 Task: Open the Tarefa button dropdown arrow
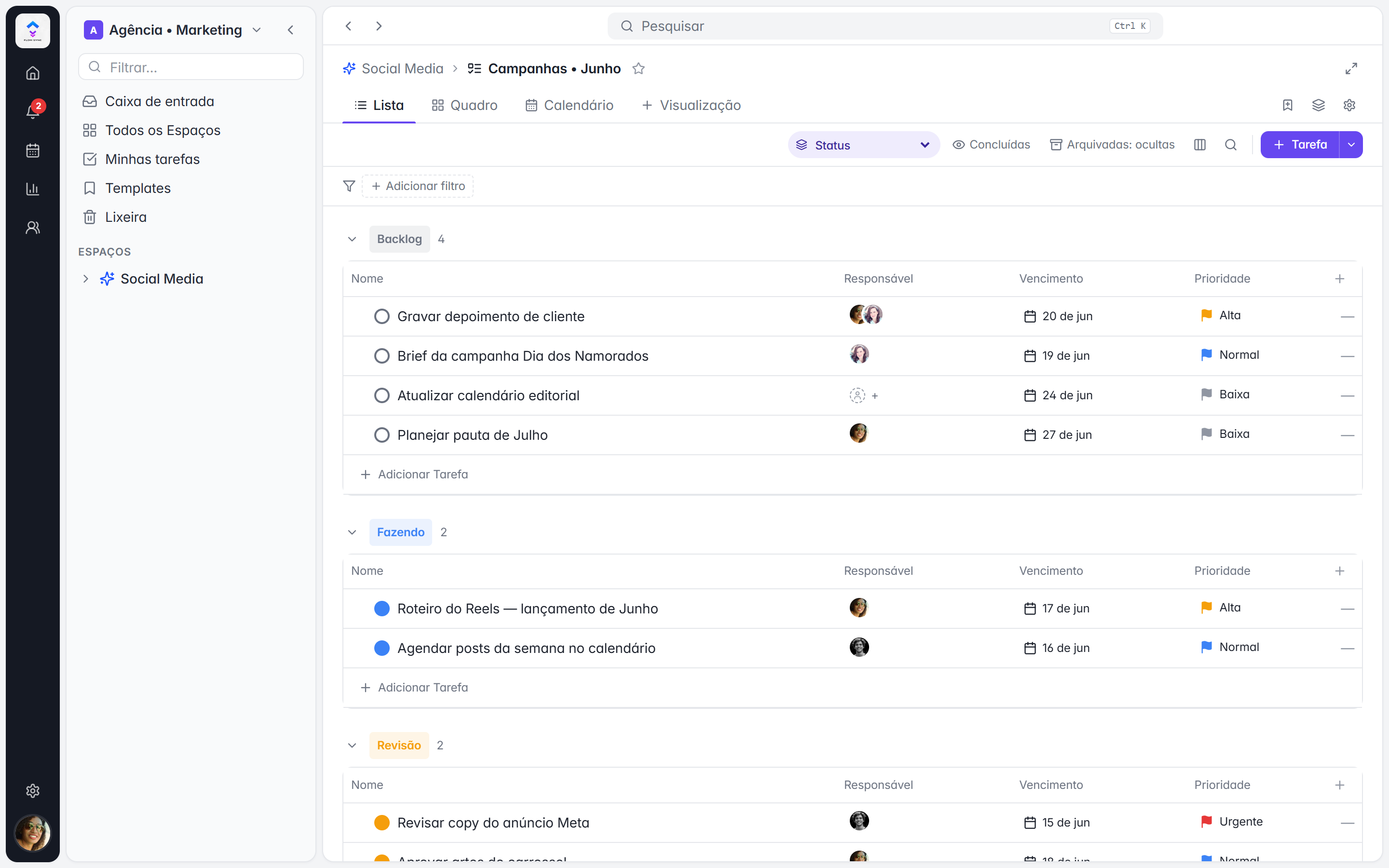1351,145
